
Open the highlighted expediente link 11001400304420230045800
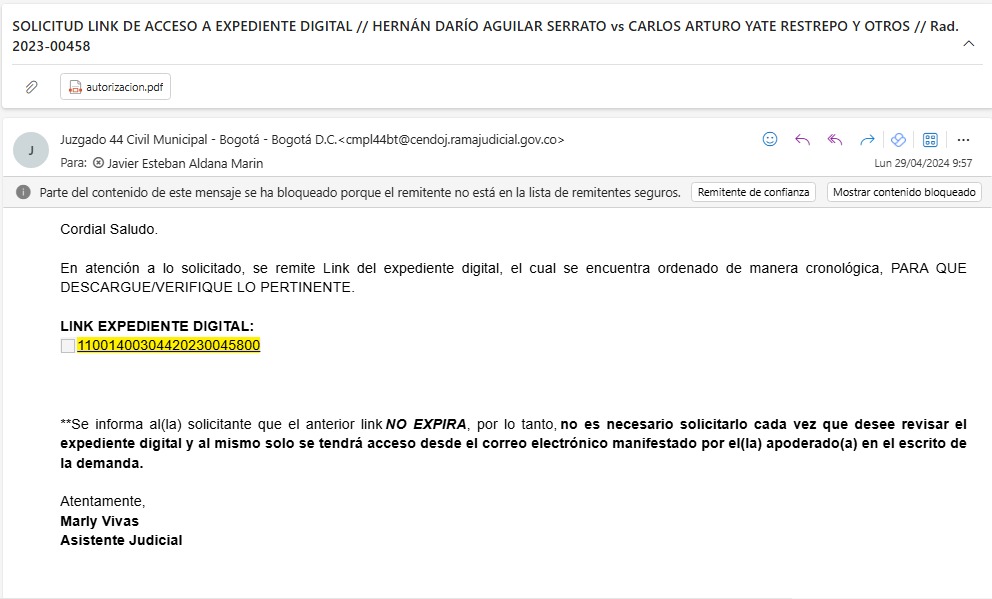168,345
